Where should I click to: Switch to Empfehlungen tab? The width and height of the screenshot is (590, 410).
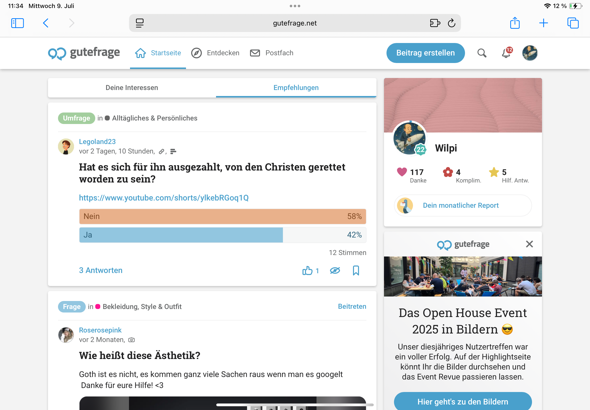point(296,88)
